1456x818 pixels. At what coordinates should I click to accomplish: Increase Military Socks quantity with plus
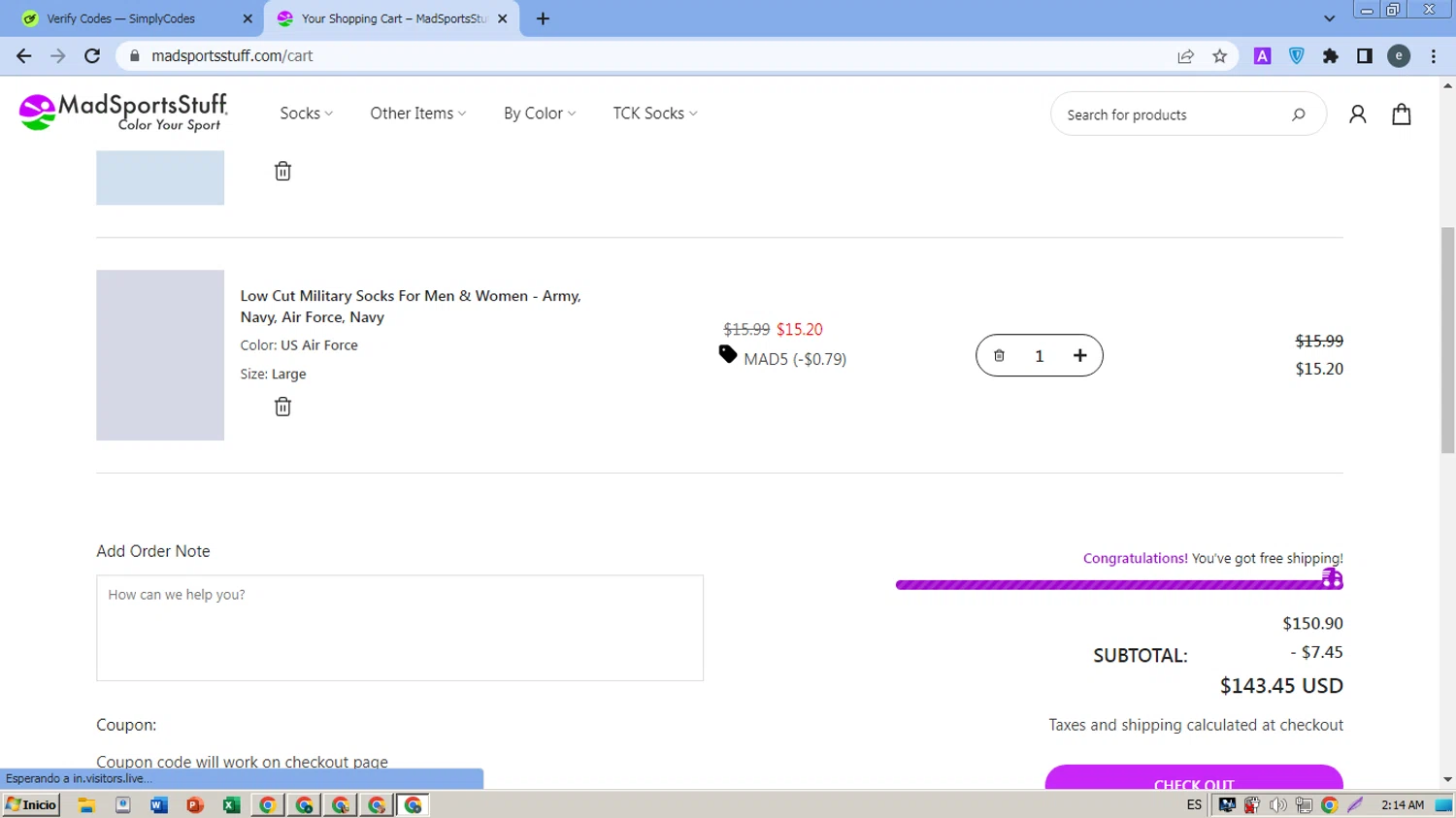pyautogui.click(x=1079, y=356)
